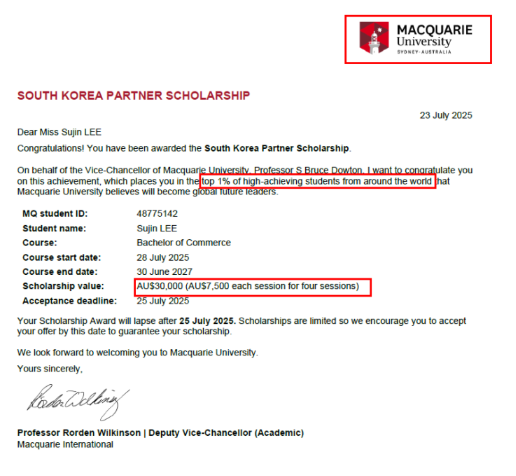This screenshot has height=476, width=516.
Task: Click the Professor Rorden Wilkinson signatory line
Action: [160, 433]
